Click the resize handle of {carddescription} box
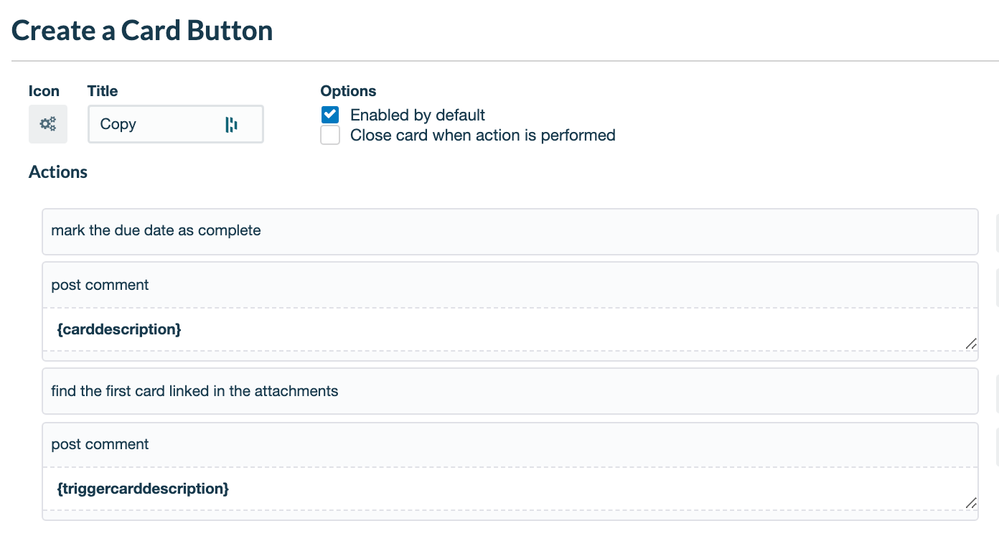This screenshot has height=541, width=999. click(x=970, y=343)
